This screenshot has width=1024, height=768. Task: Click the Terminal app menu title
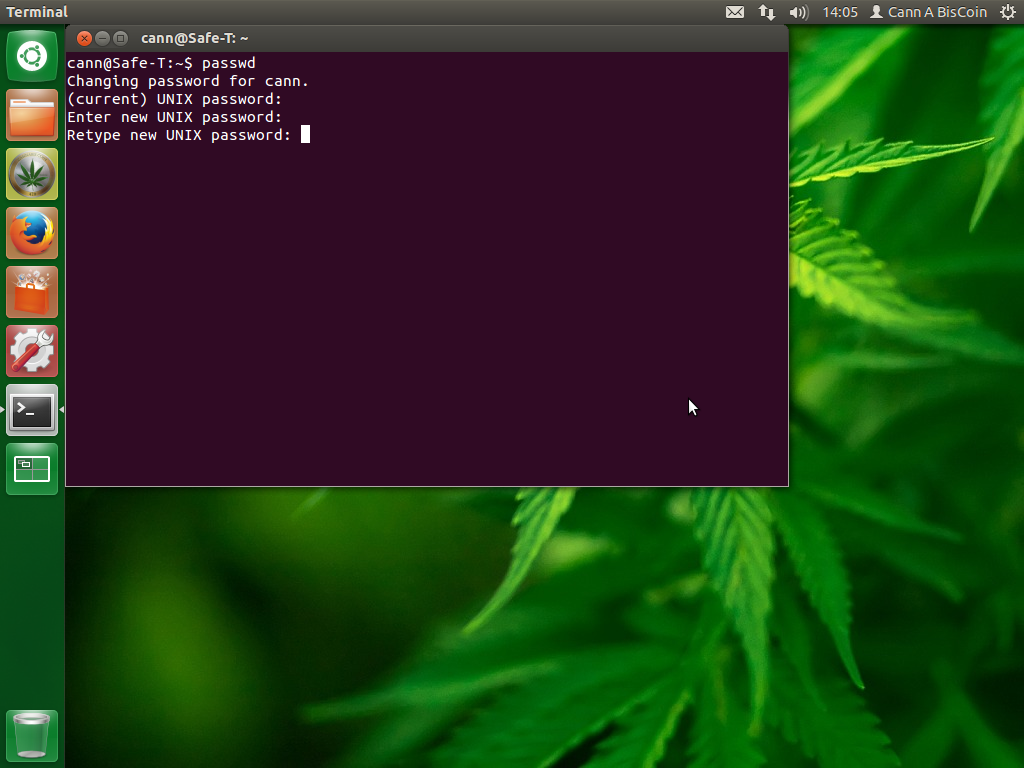point(37,12)
